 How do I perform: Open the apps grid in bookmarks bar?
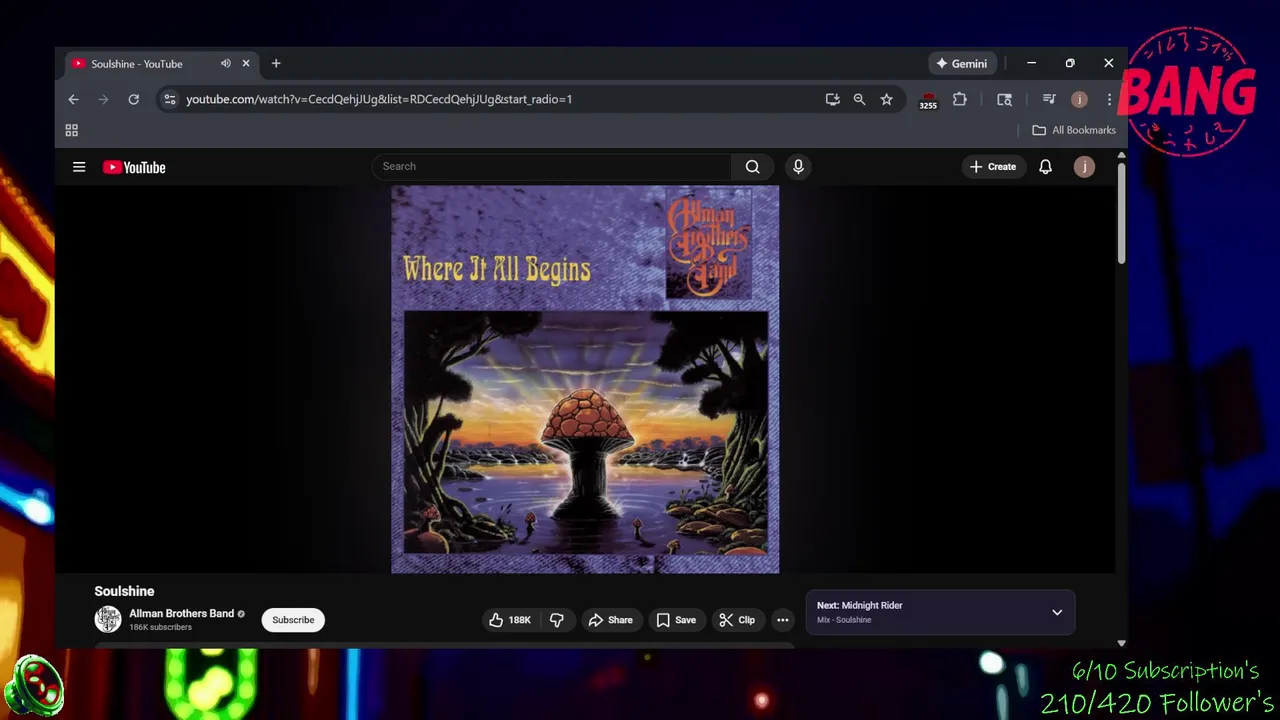click(72, 130)
